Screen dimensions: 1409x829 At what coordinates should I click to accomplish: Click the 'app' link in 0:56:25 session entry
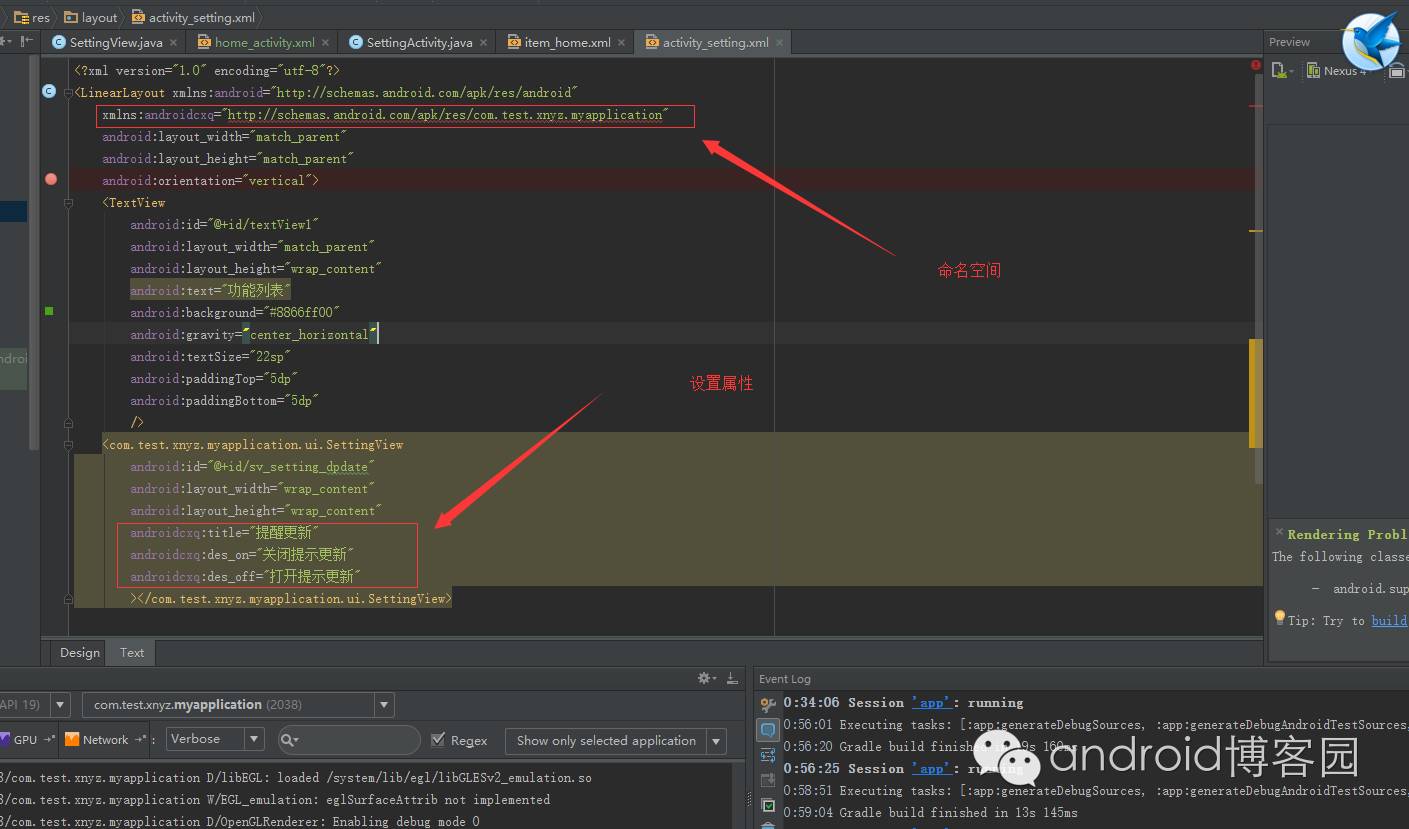point(932,769)
